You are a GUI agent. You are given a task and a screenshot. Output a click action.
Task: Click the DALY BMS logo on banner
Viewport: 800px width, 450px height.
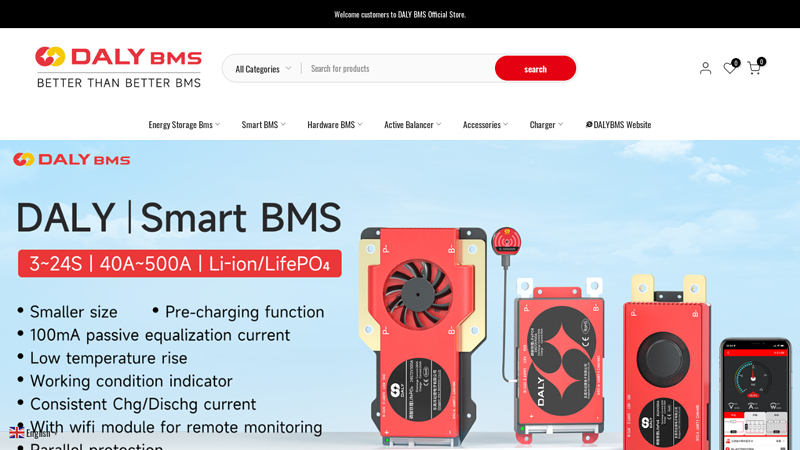(x=72, y=160)
